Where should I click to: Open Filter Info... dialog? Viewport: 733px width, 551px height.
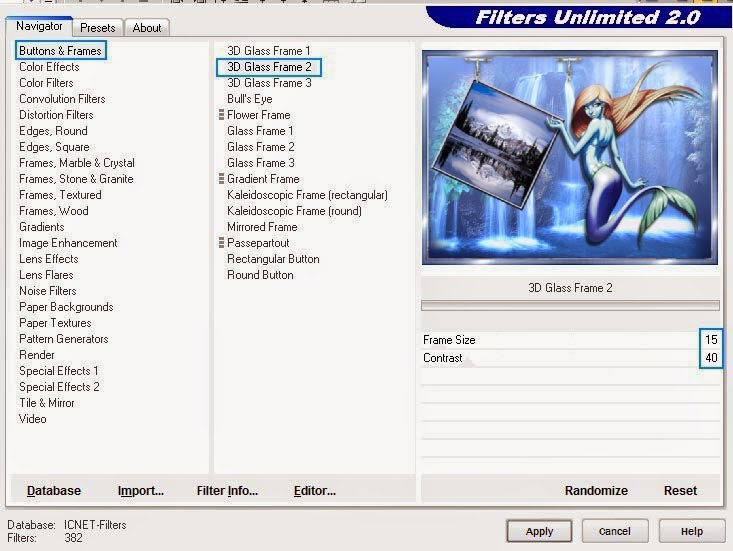(227, 491)
